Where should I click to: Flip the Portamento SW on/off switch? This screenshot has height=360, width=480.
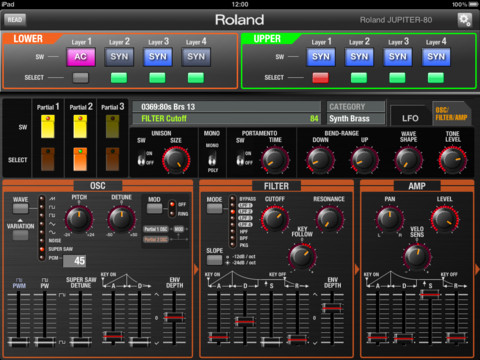coord(240,159)
